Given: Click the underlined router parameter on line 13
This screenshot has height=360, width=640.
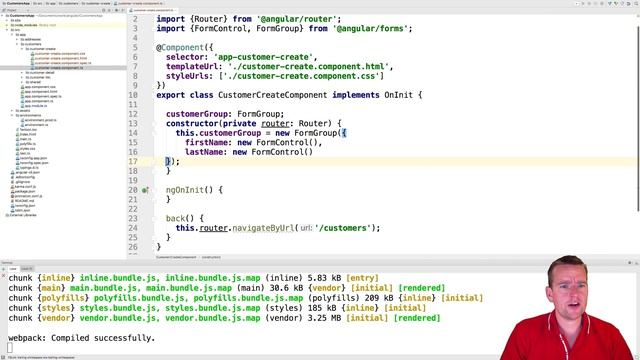Looking at the screenshot, I should pos(275,124).
